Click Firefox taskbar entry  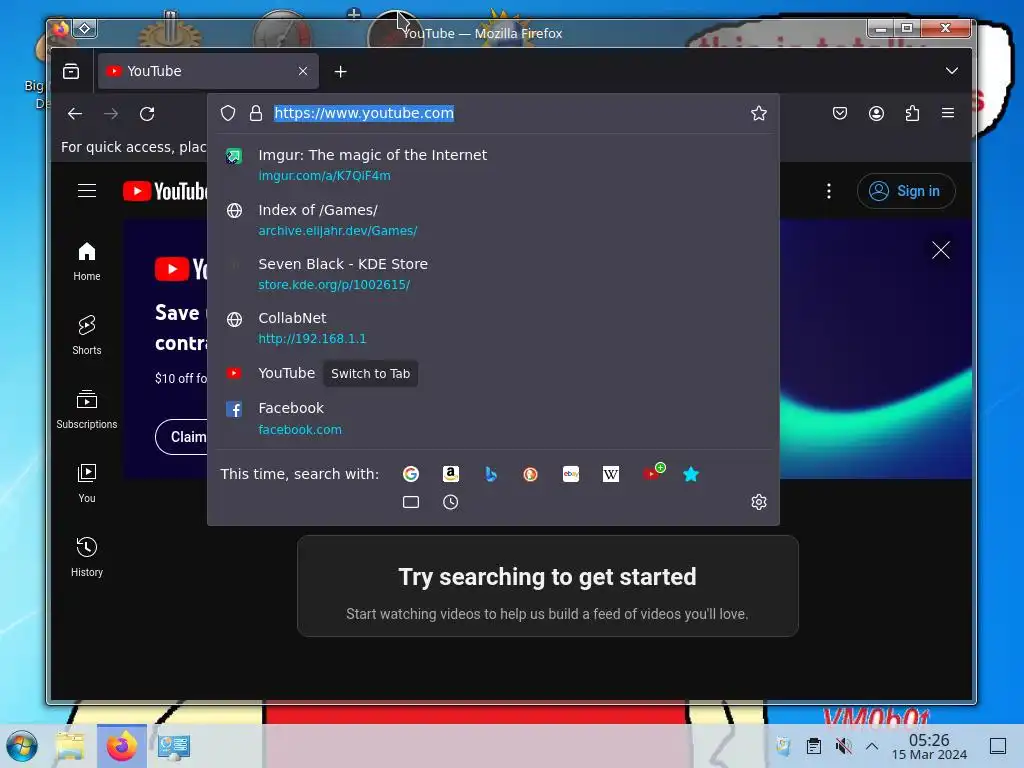121,746
